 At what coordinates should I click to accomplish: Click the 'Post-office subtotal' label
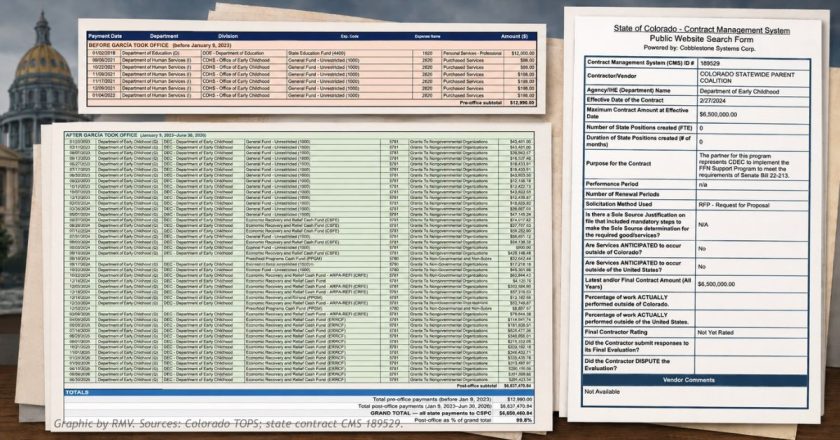pyautogui.click(x=477, y=385)
